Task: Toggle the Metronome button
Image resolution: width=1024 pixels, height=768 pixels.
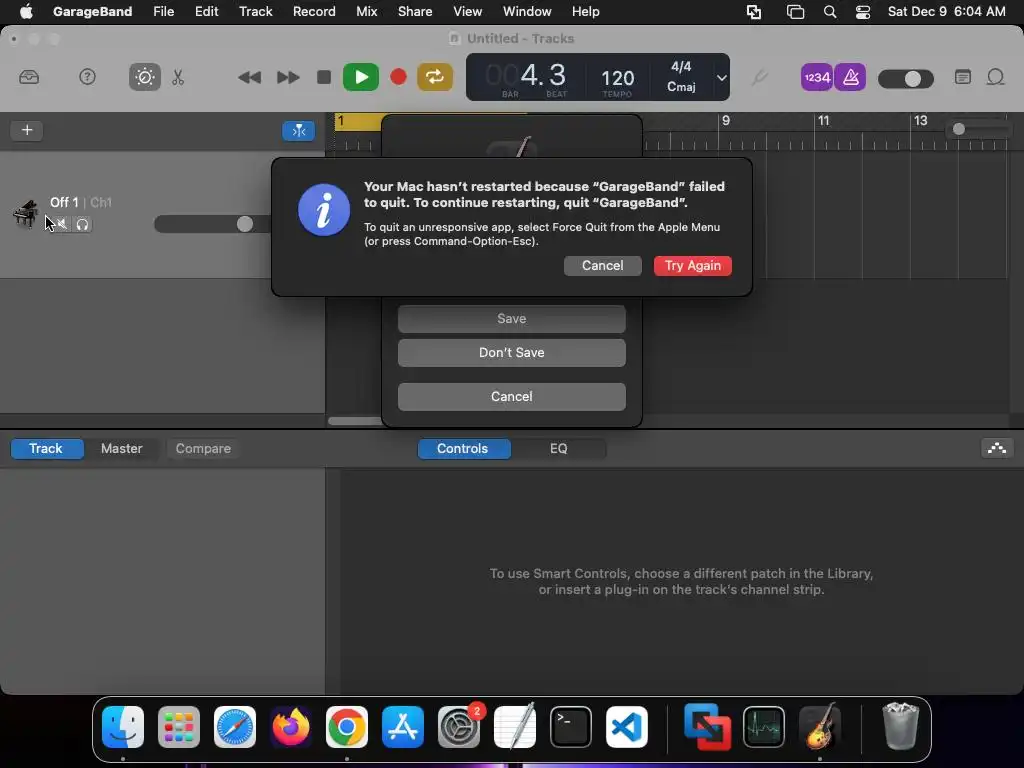Action: [850, 77]
